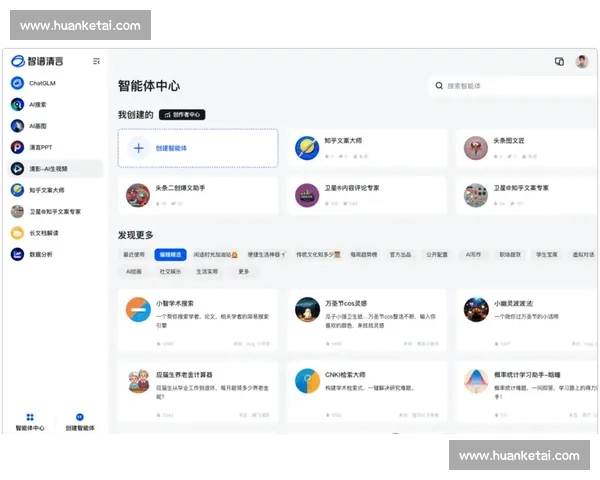Select the 闲适时光加油站 tab
This screenshot has height=480, width=600.
coord(215,255)
